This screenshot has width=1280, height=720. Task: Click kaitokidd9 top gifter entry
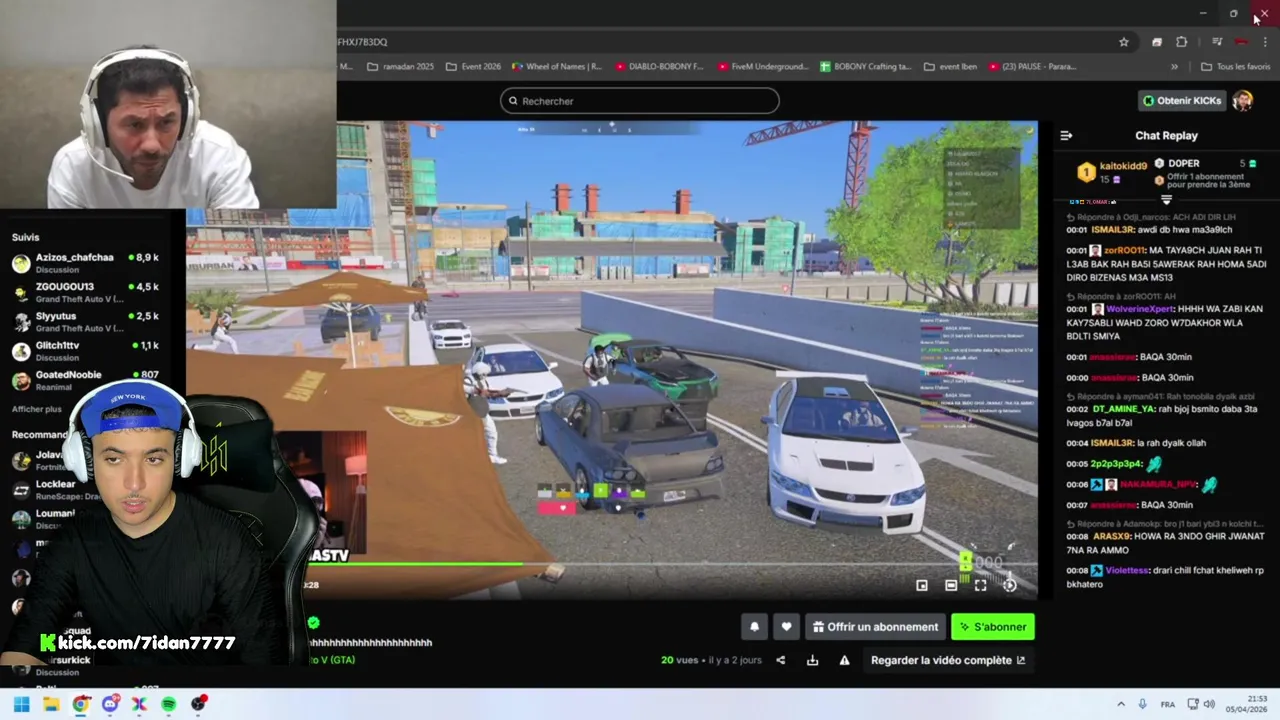(1111, 172)
